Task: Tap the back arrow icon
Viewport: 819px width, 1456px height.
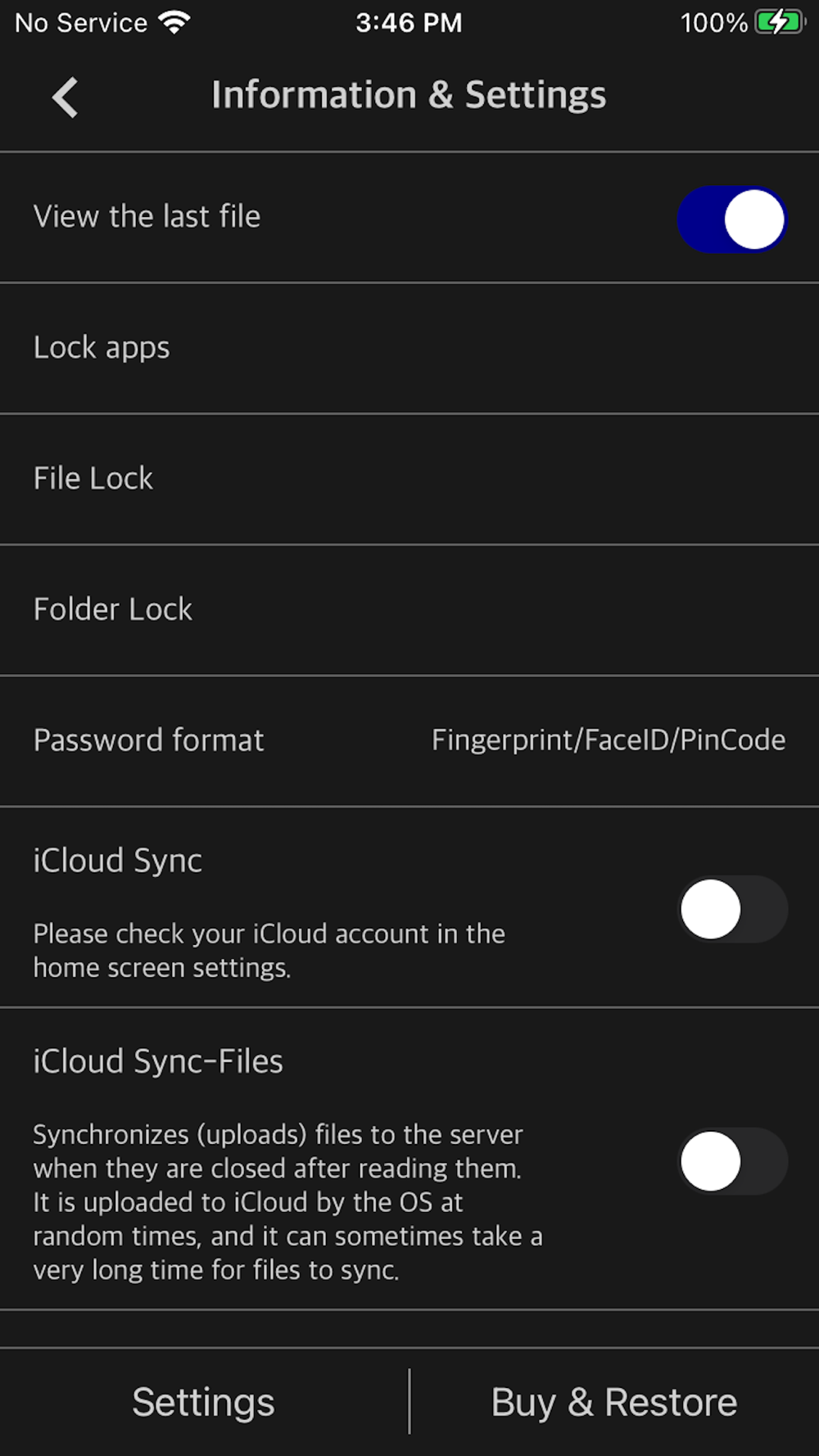Action: click(x=66, y=97)
